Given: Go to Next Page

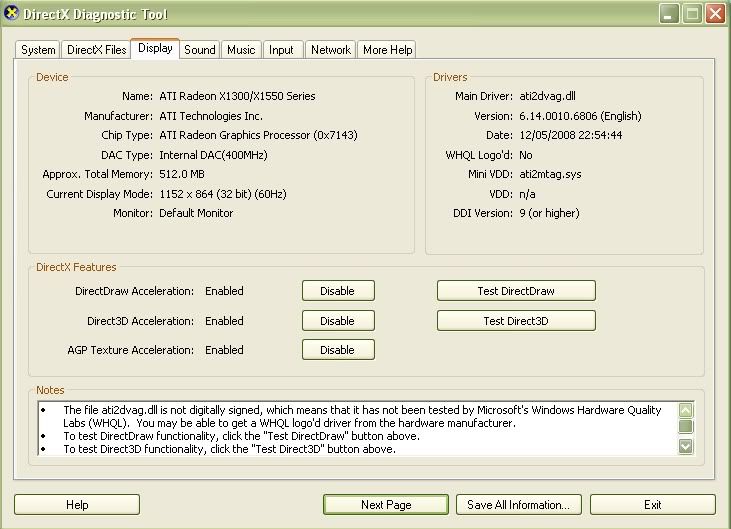Looking at the screenshot, I should tap(386, 505).
